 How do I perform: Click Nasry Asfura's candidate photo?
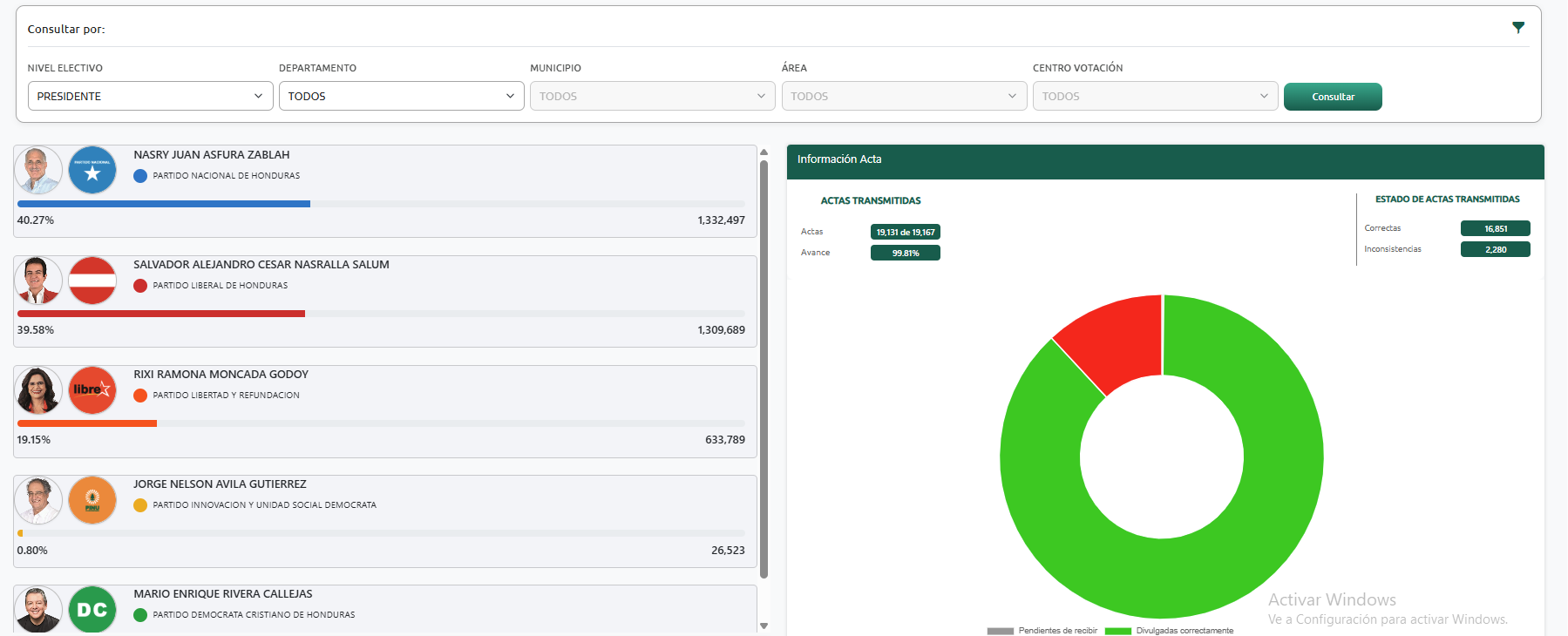coord(38,170)
